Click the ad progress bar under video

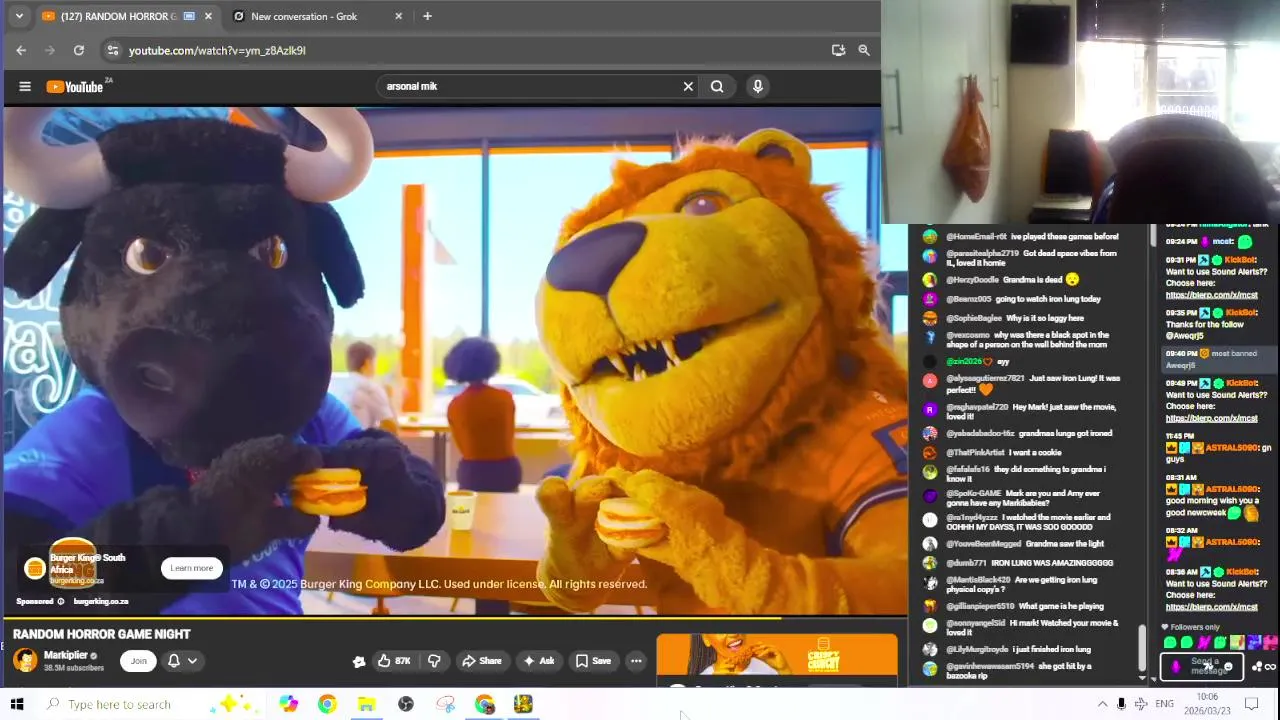pyautogui.click(x=454, y=617)
